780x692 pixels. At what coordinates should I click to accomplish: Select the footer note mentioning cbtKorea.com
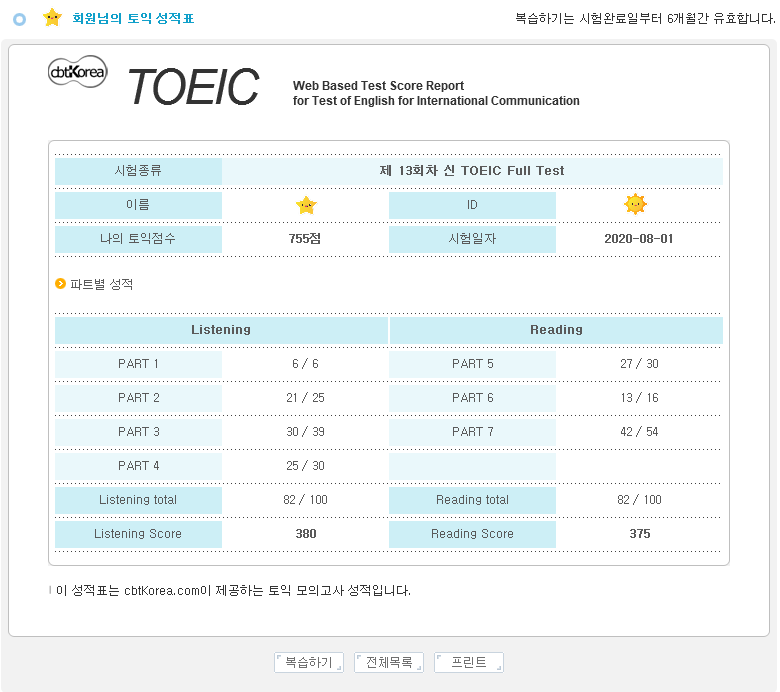pos(233,591)
